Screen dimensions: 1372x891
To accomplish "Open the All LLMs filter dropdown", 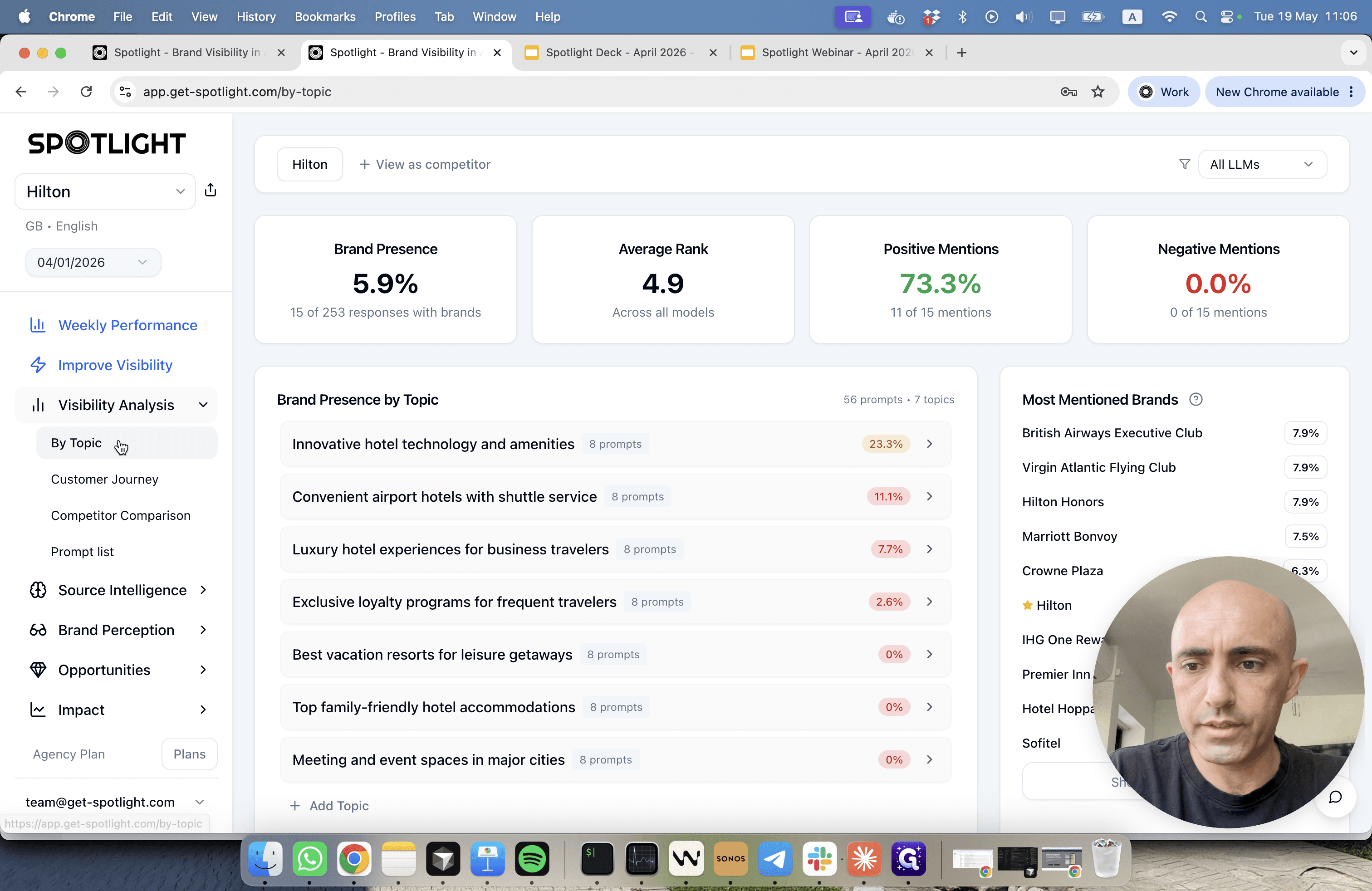I will [x=1263, y=164].
